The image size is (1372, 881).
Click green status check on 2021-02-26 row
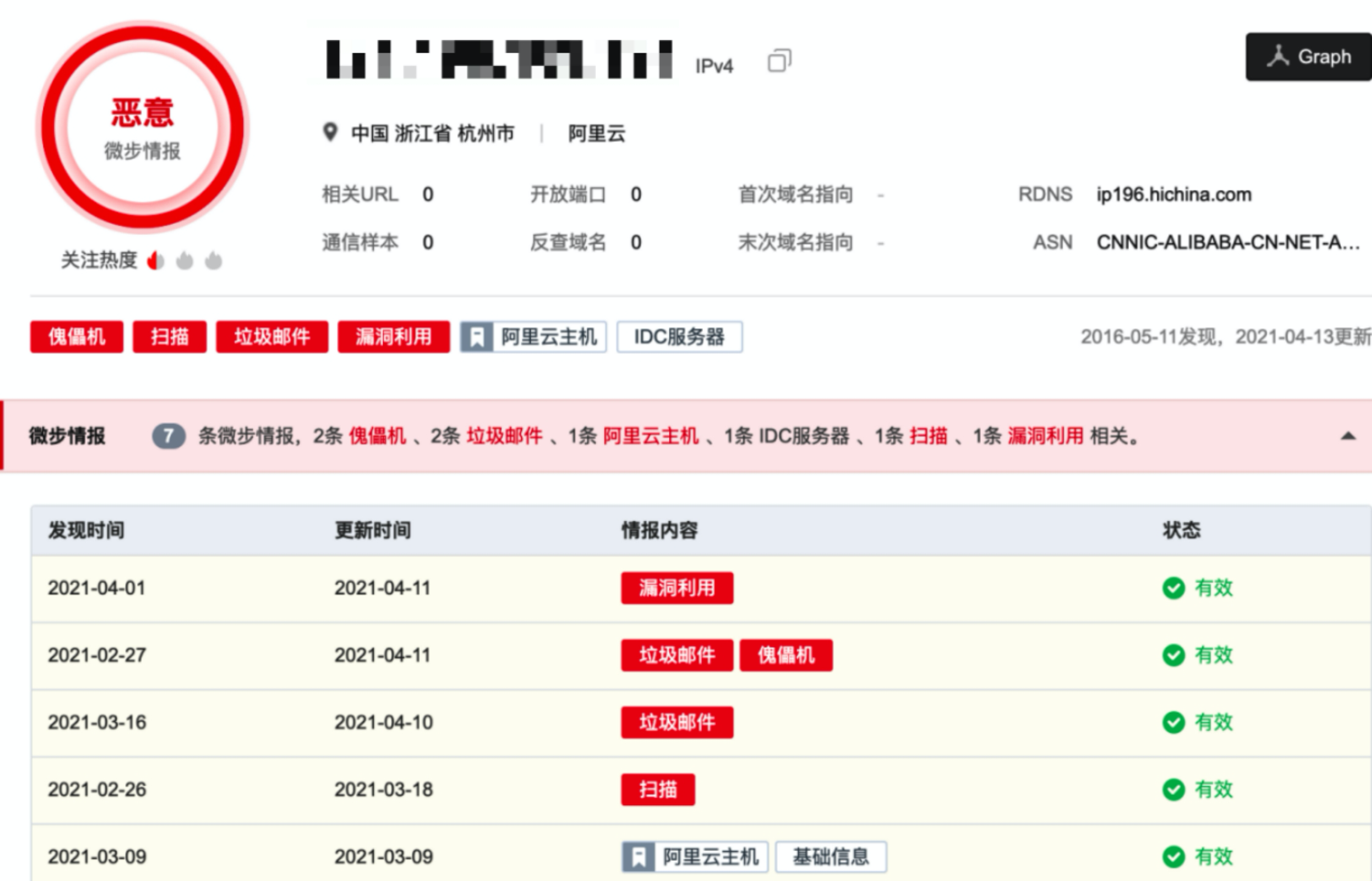(x=1173, y=790)
